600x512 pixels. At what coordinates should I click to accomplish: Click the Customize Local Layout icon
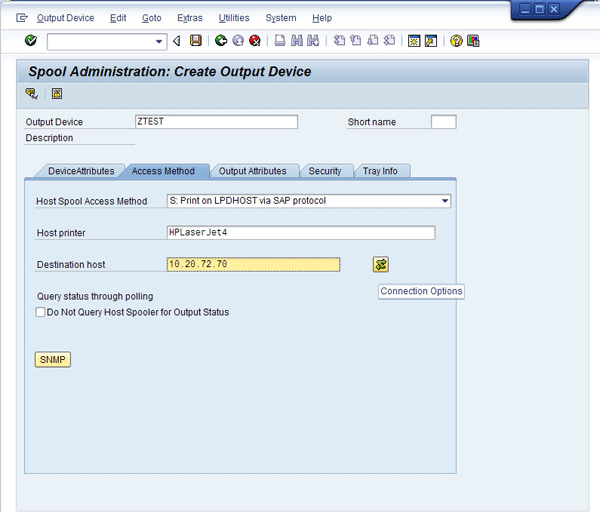[x=473, y=41]
